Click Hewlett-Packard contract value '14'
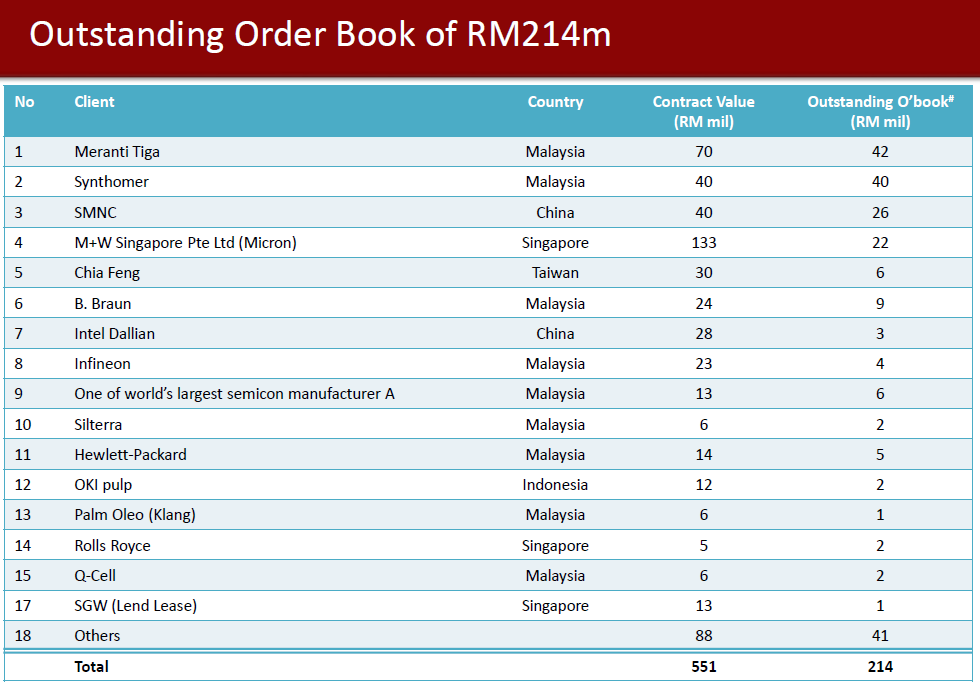This screenshot has height=690, width=980. pyautogui.click(x=704, y=454)
